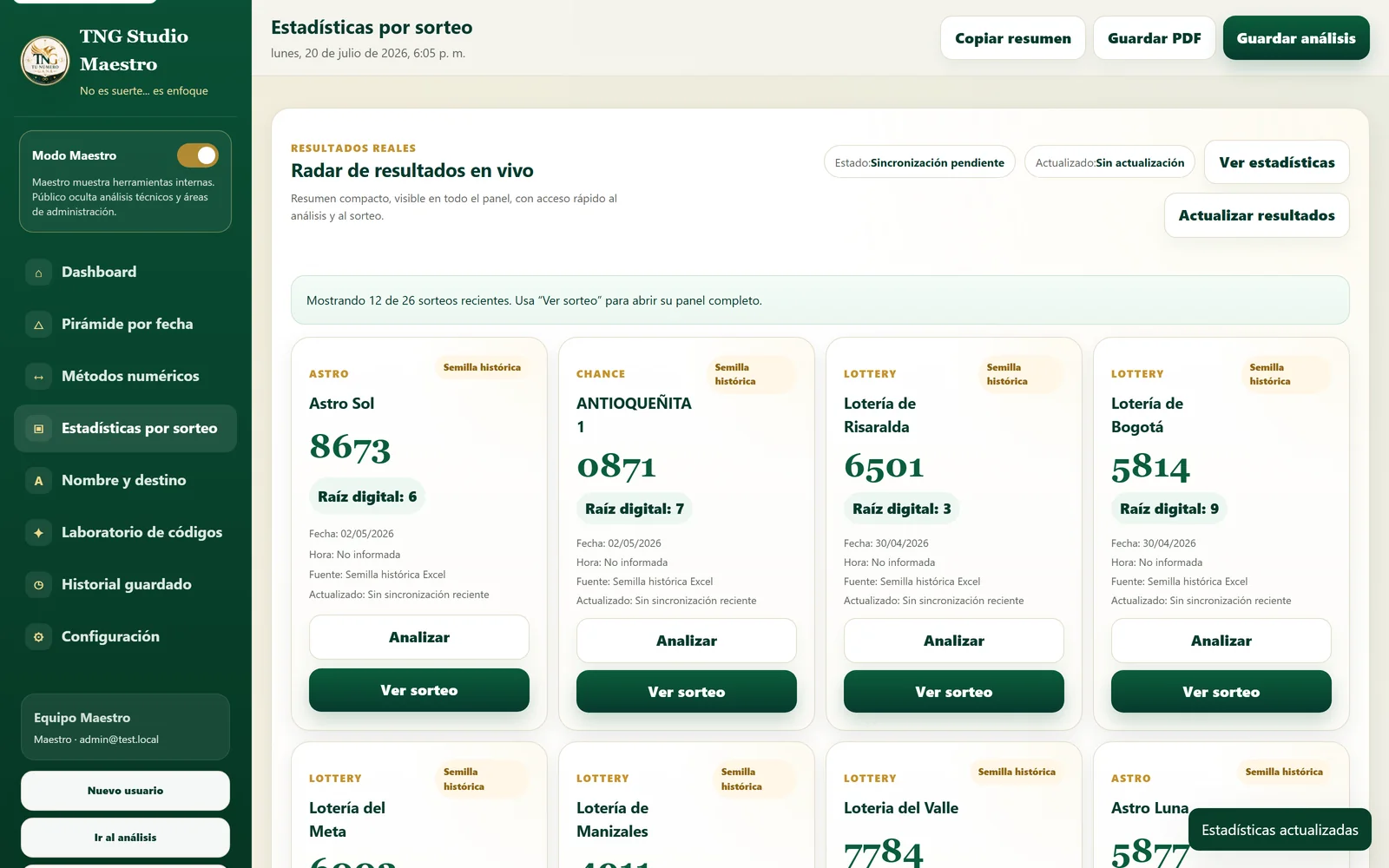Click Guardar análisis button
Screen dimensions: 1389x868
[1296, 38]
